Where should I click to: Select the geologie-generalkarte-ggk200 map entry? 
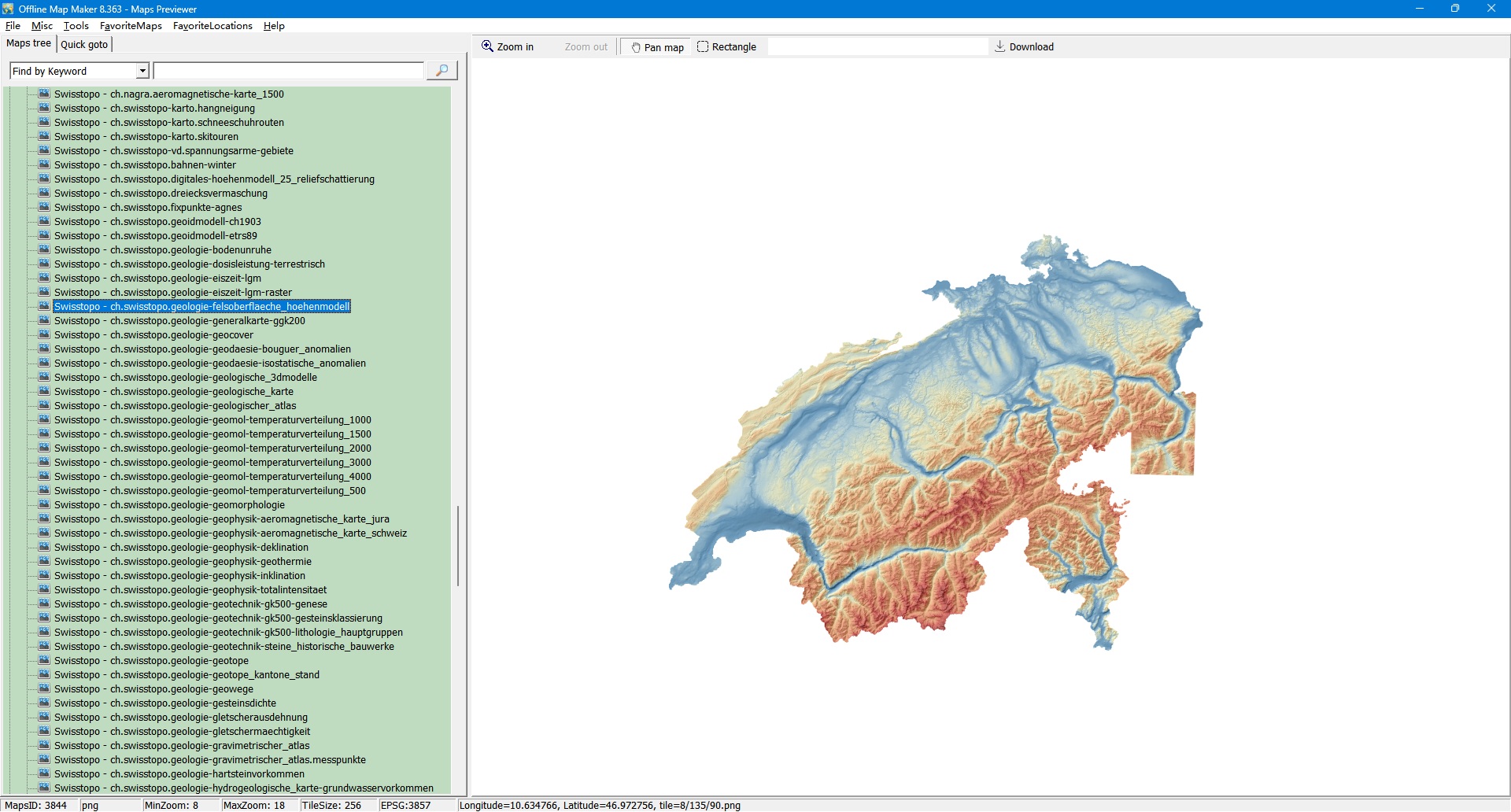[x=179, y=321]
